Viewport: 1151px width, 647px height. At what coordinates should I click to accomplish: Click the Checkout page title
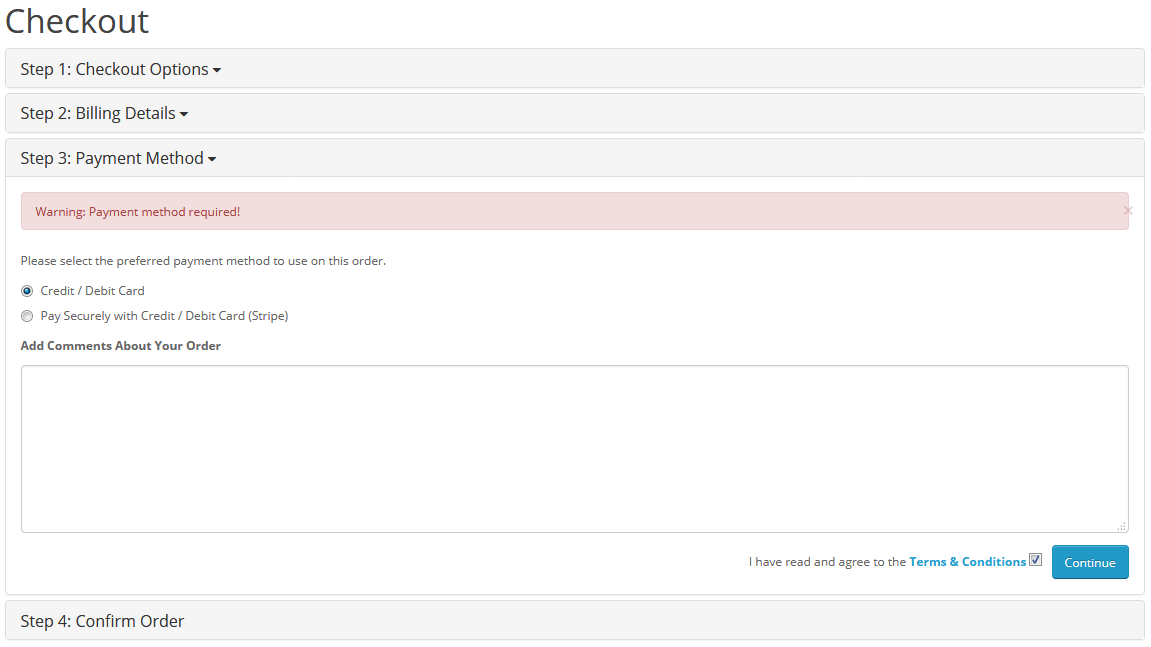[x=77, y=22]
